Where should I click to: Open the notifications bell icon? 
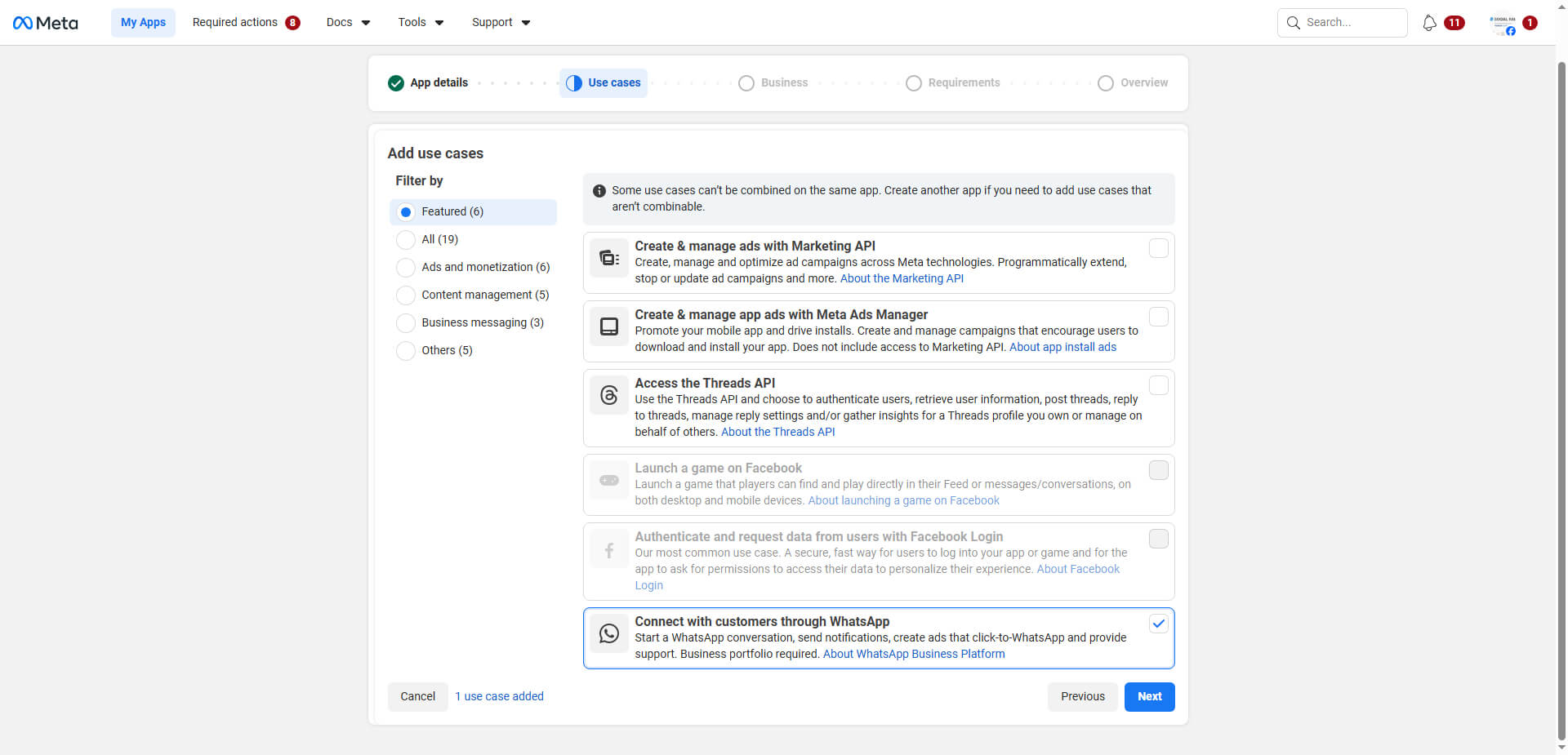1429,23
